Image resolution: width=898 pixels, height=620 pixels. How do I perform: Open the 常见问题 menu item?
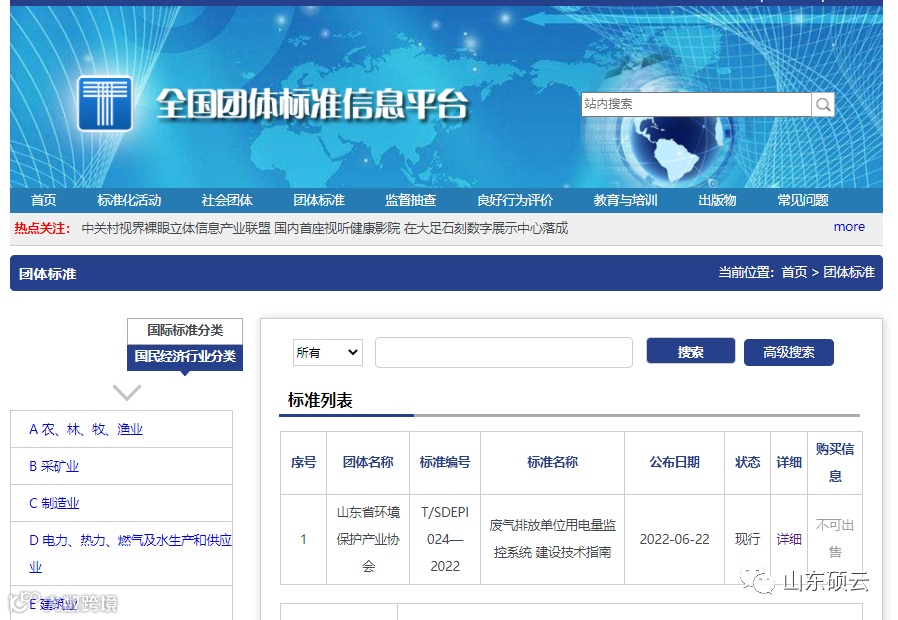pos(803,200)
